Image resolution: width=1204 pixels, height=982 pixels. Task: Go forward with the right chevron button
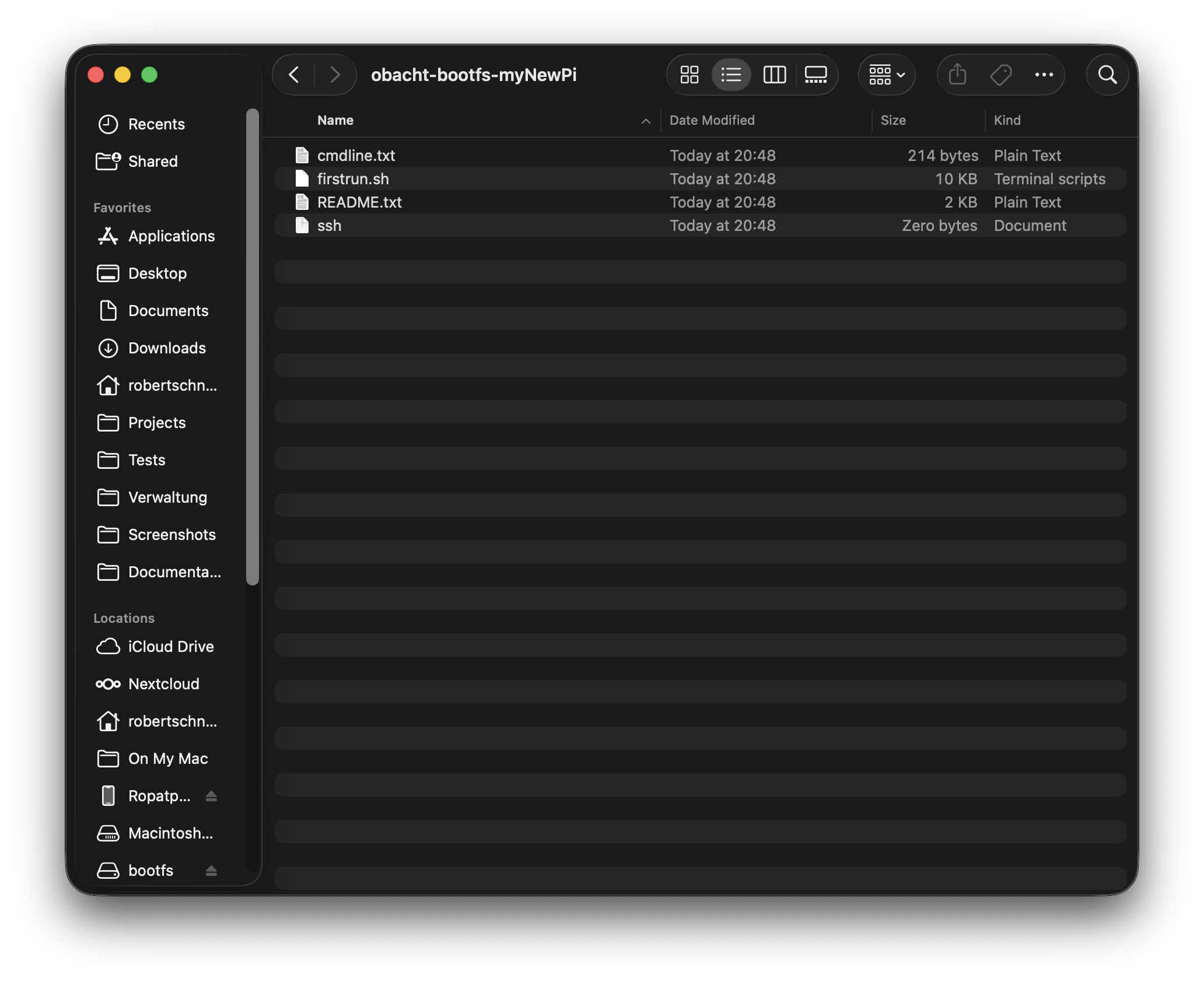[335, 75]
